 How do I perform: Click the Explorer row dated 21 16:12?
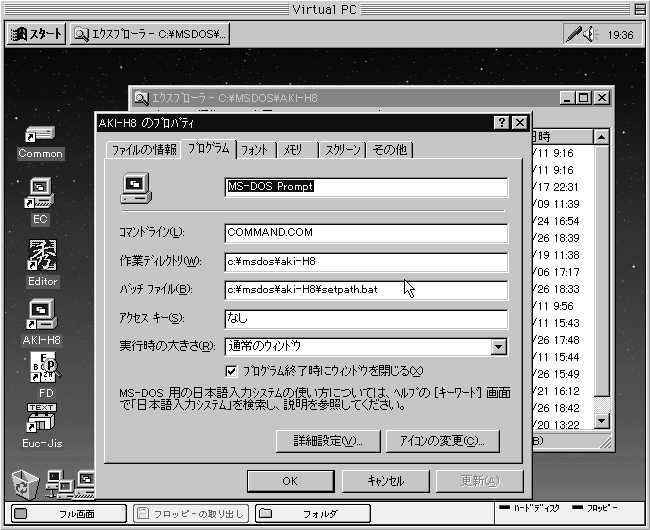(x=555, y=391)
